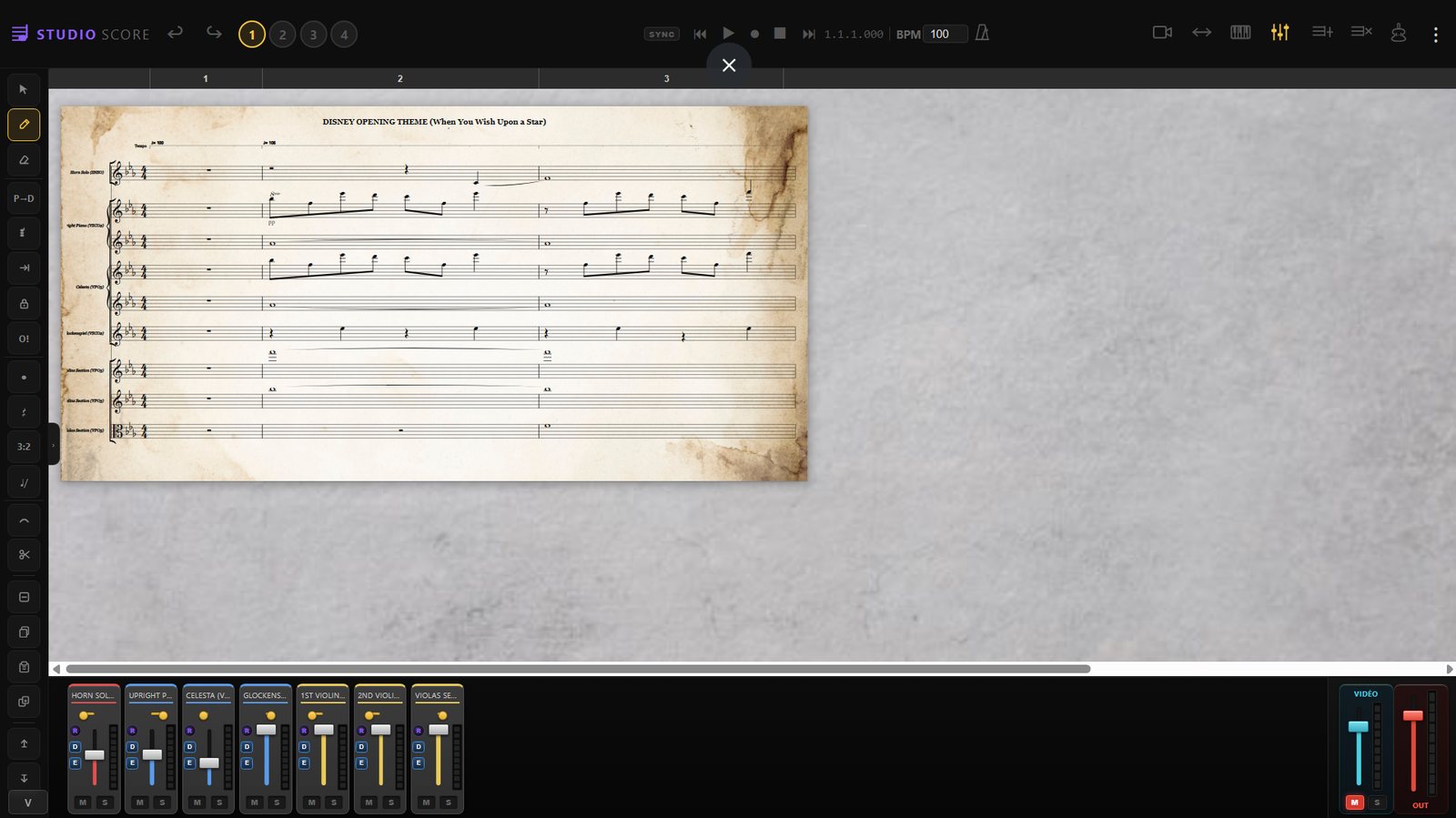Click the upward arrow tool
Screen dimensions: 1456x818
[24, 743]
